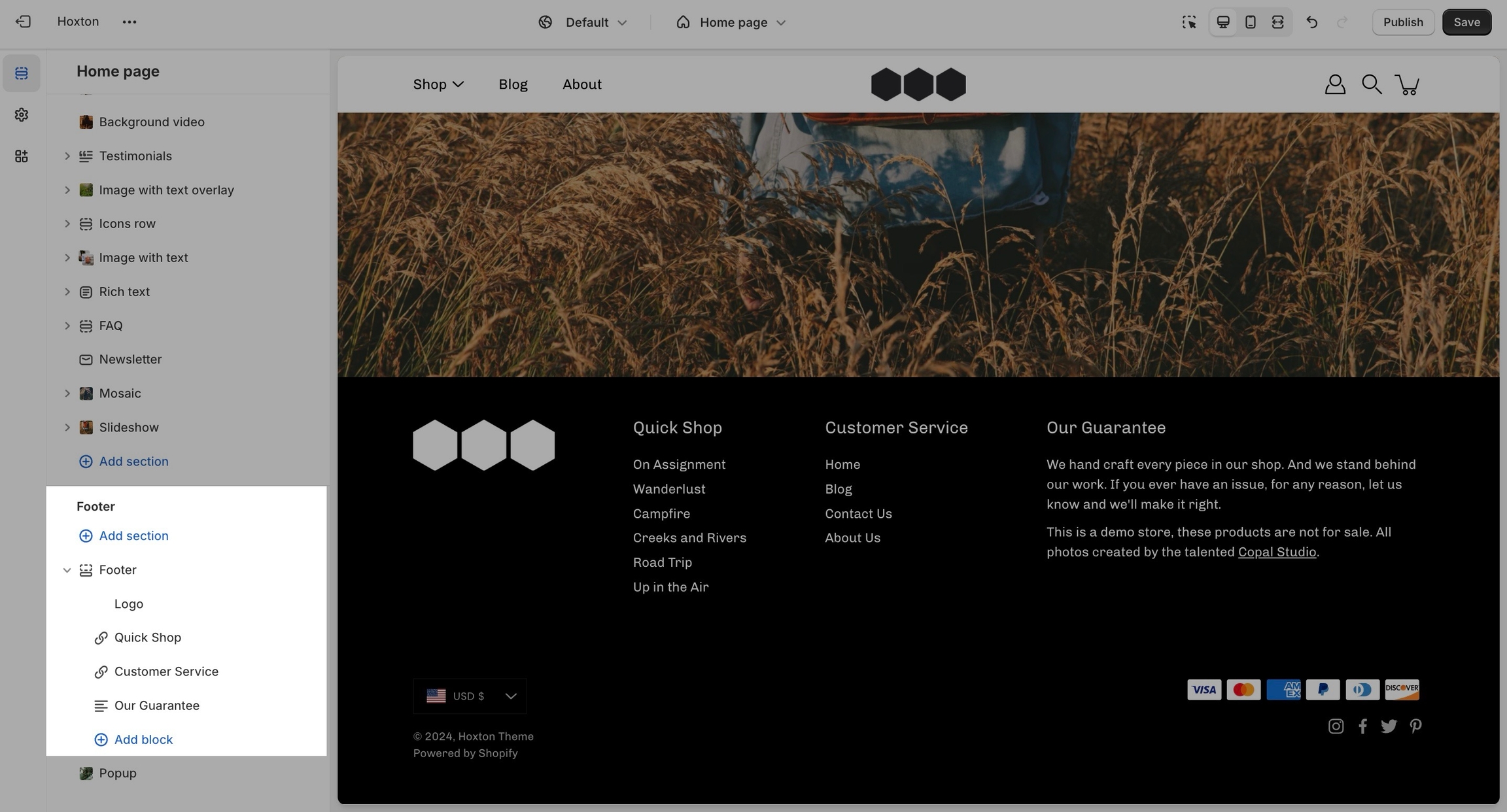This screenshot has height=812, width=1507.
Task: Click the Instagram icon in footer
Action: pos(1336,726)
